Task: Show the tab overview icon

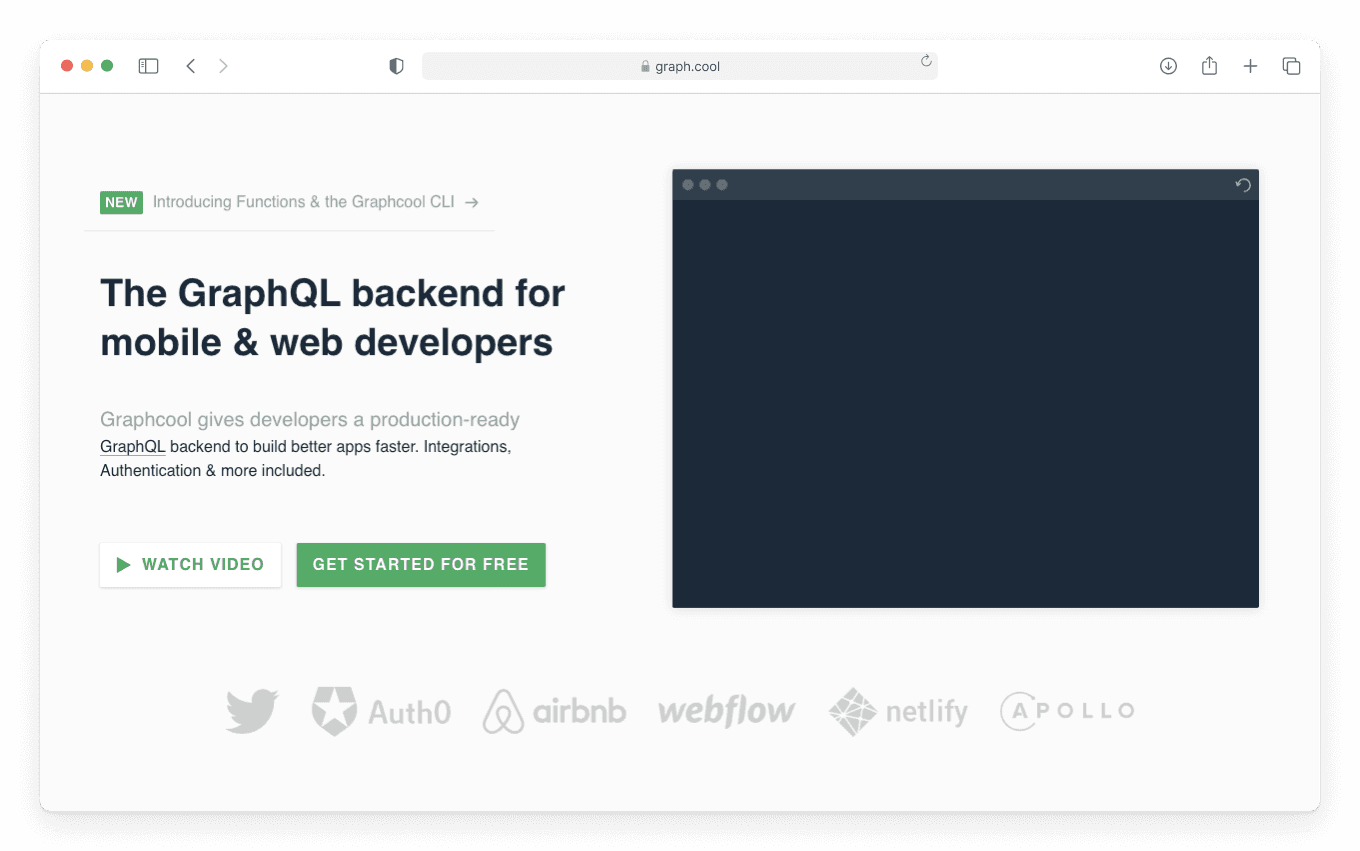Action: (1291, 66)
